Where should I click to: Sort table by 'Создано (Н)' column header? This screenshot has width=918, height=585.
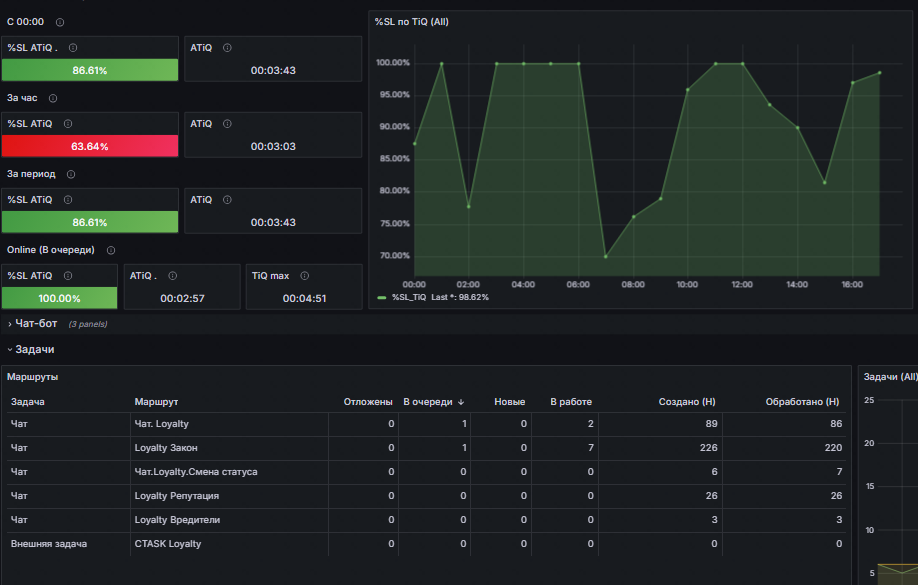pyautogui.click(x=687, y=402)
